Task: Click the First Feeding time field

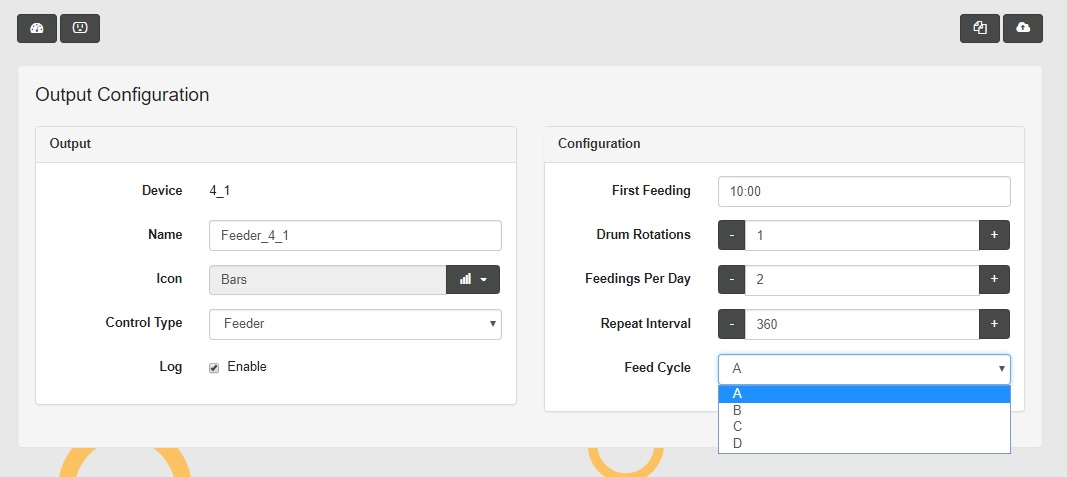Action: click(x=864, y=191)
